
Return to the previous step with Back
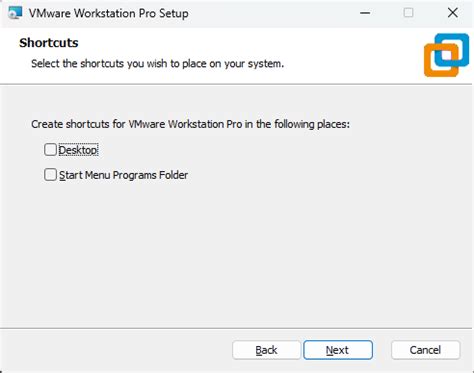266,350
